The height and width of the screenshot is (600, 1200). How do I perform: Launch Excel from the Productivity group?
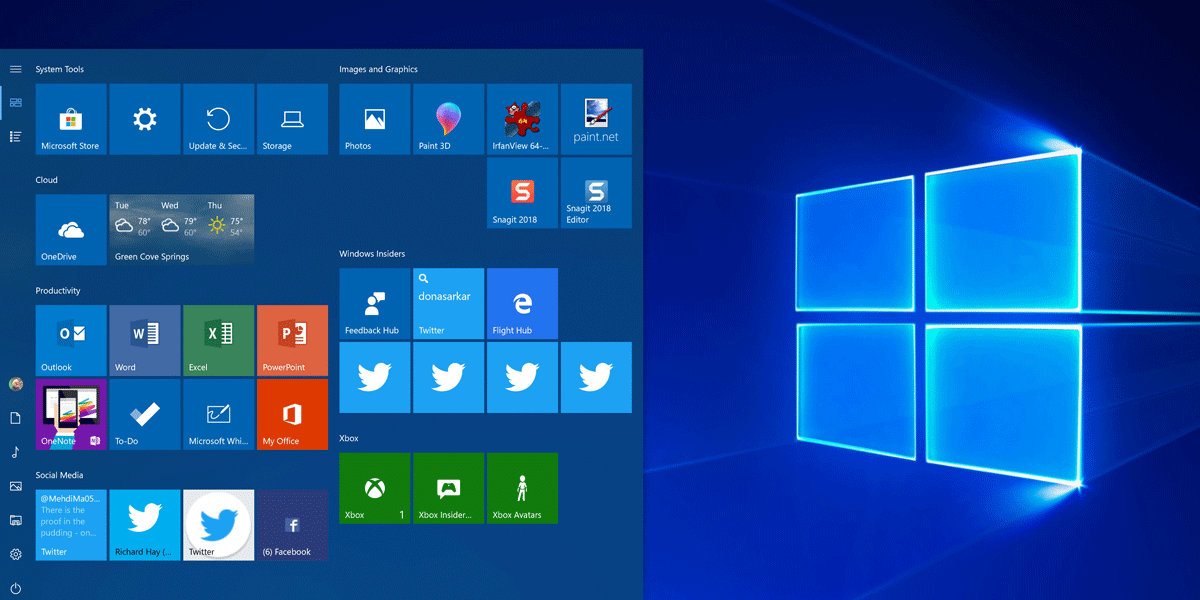click(218, 340)
